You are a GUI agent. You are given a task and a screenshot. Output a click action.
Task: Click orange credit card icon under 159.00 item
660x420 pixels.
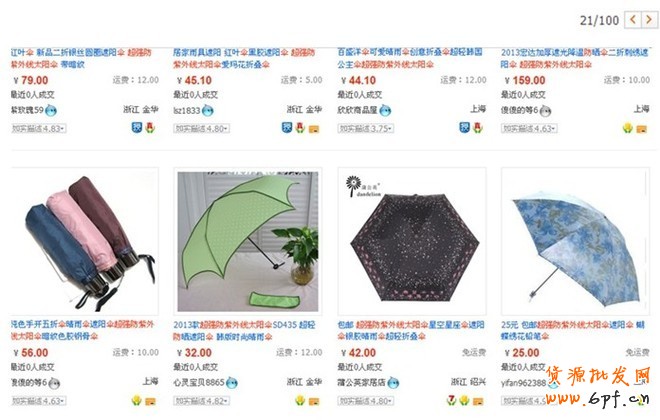coord(641,129)
